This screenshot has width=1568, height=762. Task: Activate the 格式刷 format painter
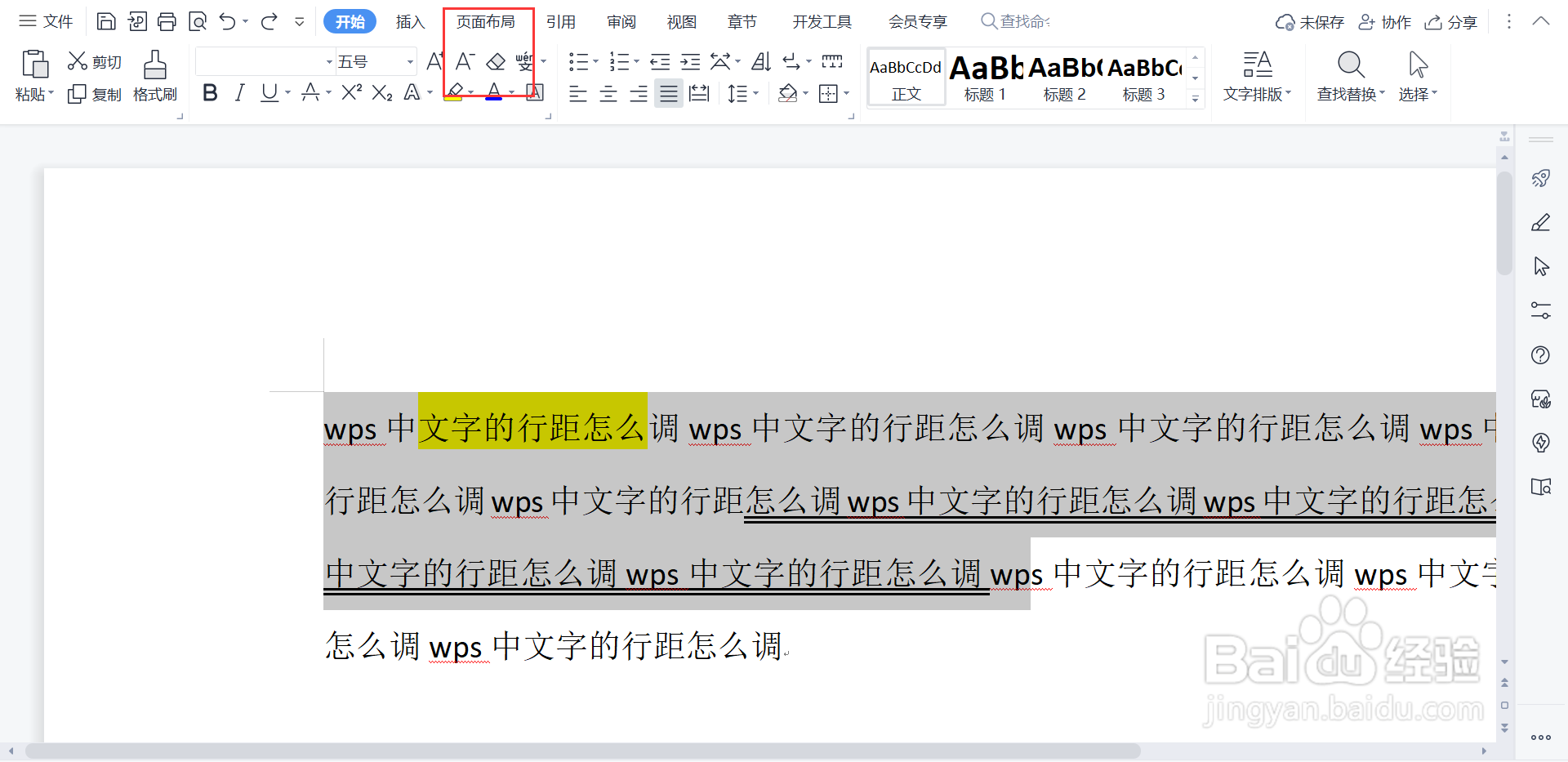(x=155, y=77)
